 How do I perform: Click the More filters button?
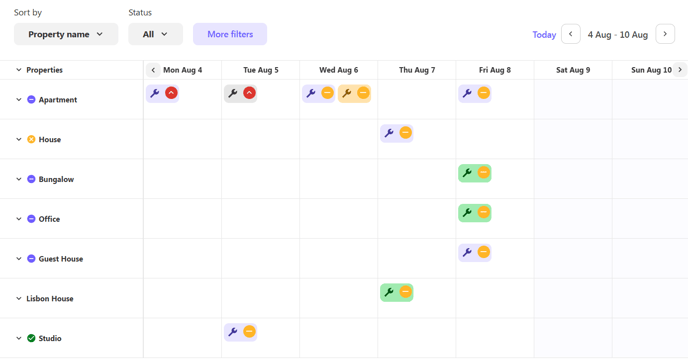(230, 34)
